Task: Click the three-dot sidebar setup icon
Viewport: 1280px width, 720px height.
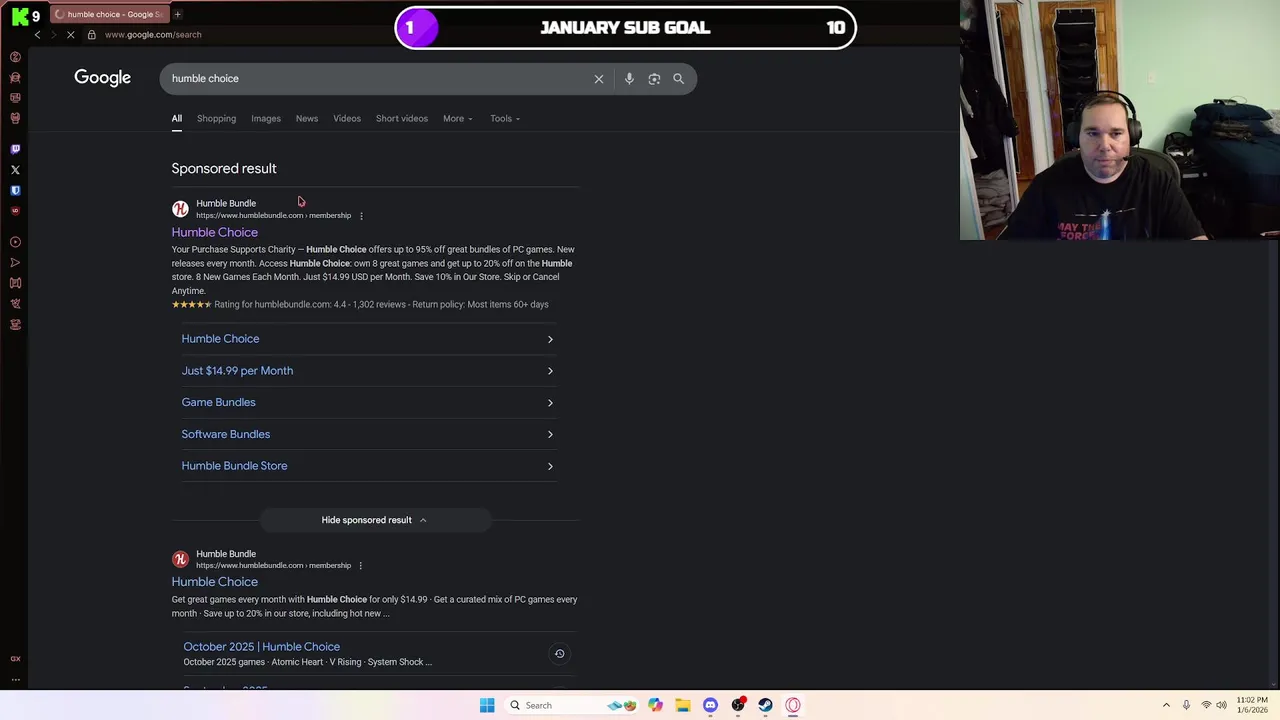Action: click(15, 679)
